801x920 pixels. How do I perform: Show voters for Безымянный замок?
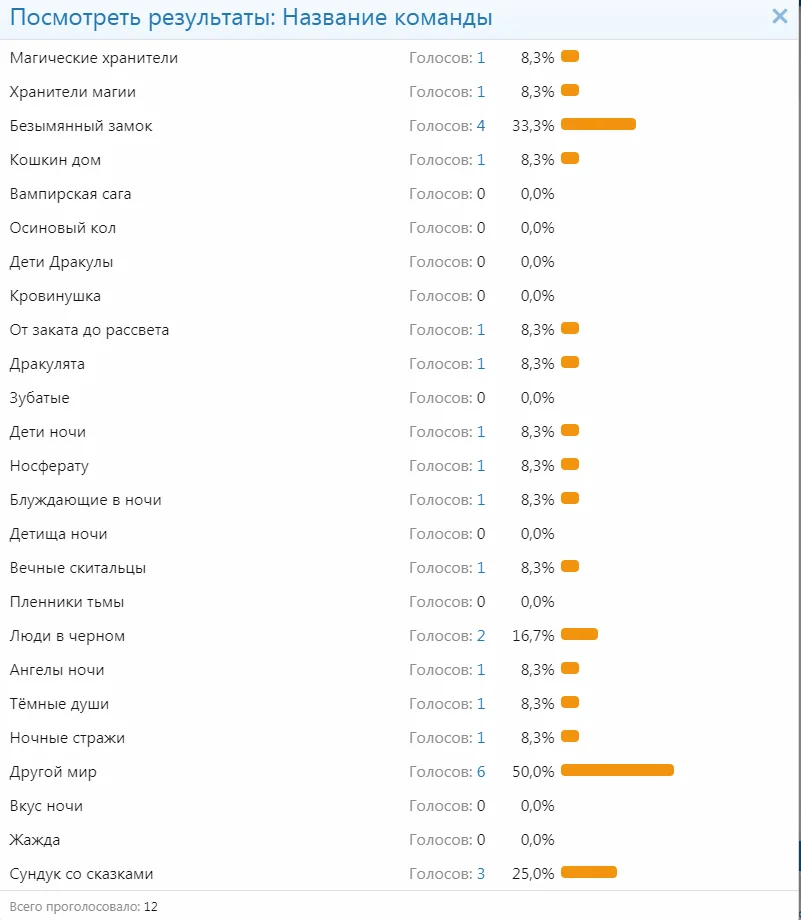[x=481, y=126]
